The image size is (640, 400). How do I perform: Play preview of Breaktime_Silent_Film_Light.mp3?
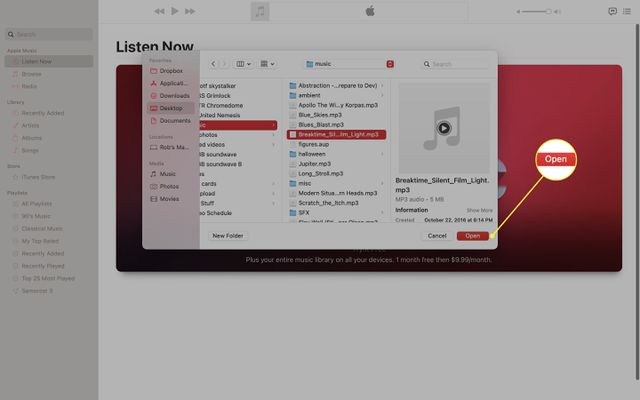(443, 128)
